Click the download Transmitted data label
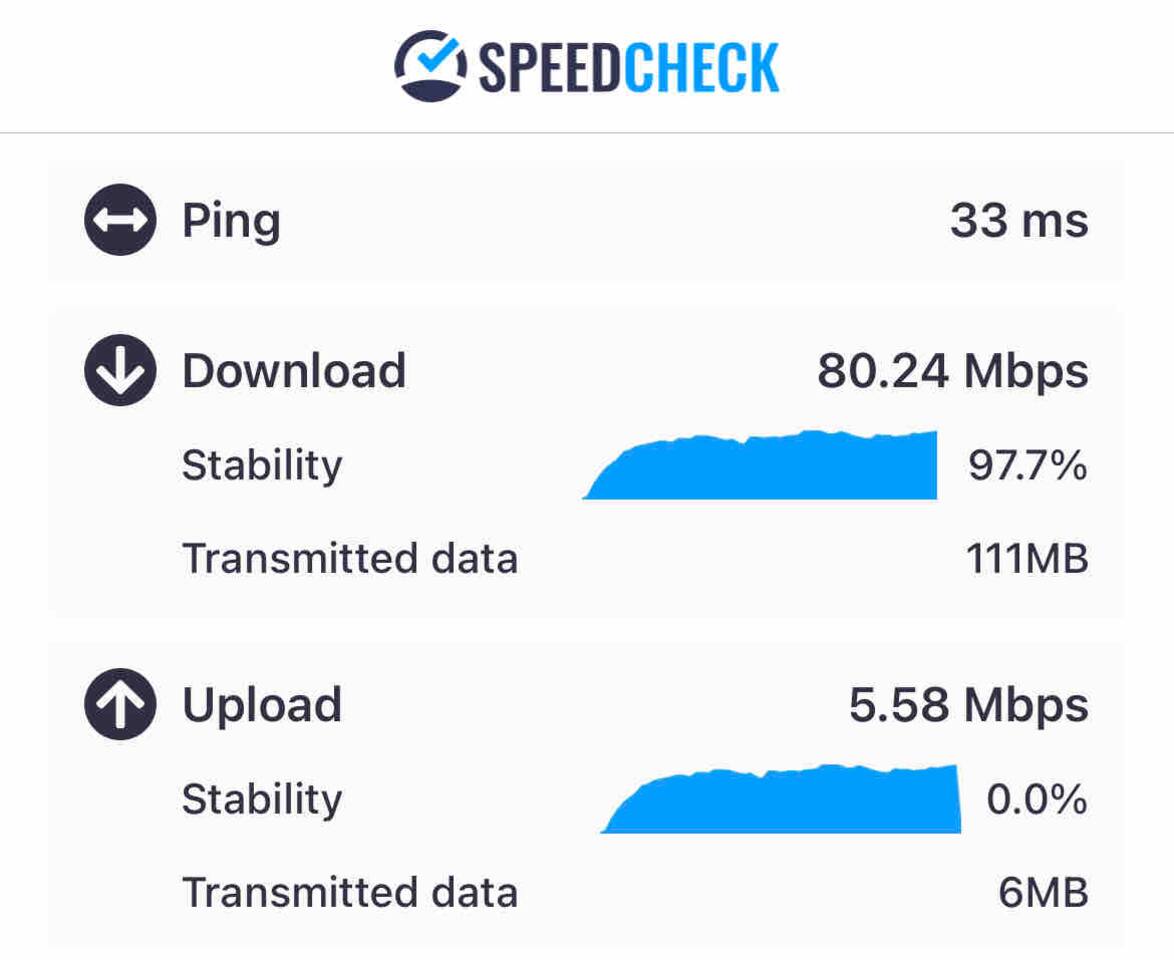 pos(350,558)
